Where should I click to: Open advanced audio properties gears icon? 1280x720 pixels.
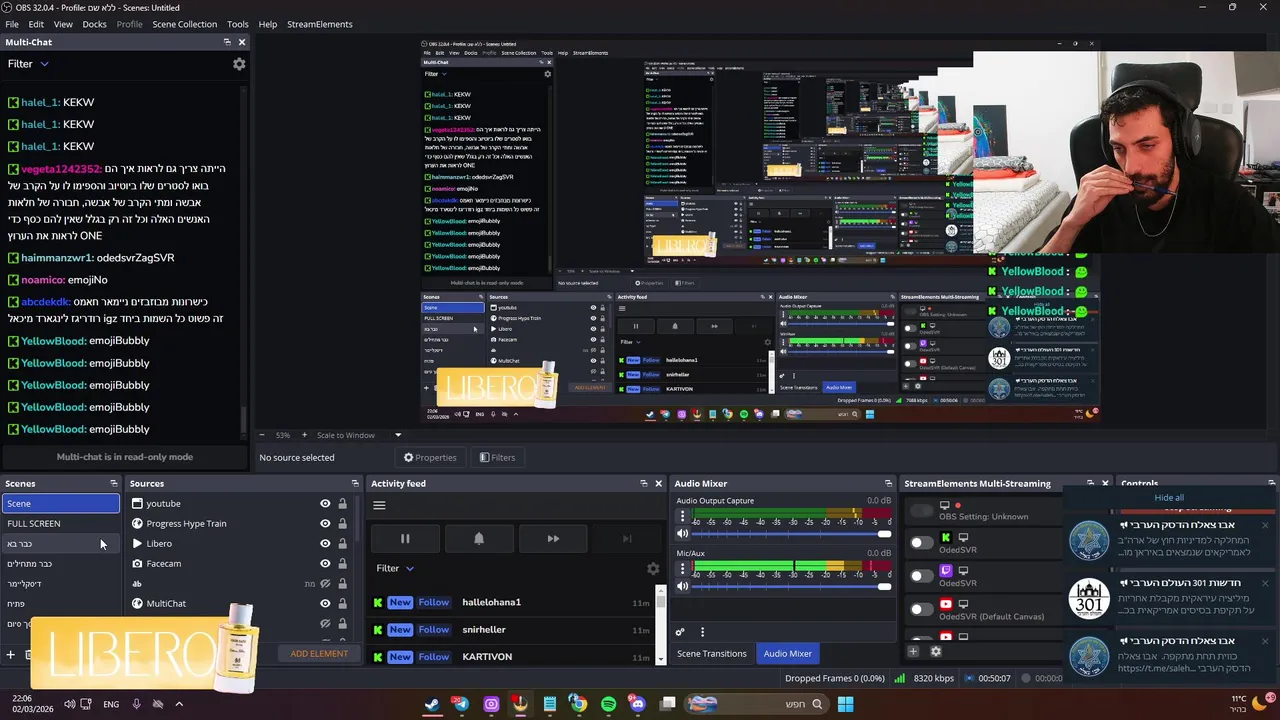[680, 632]
